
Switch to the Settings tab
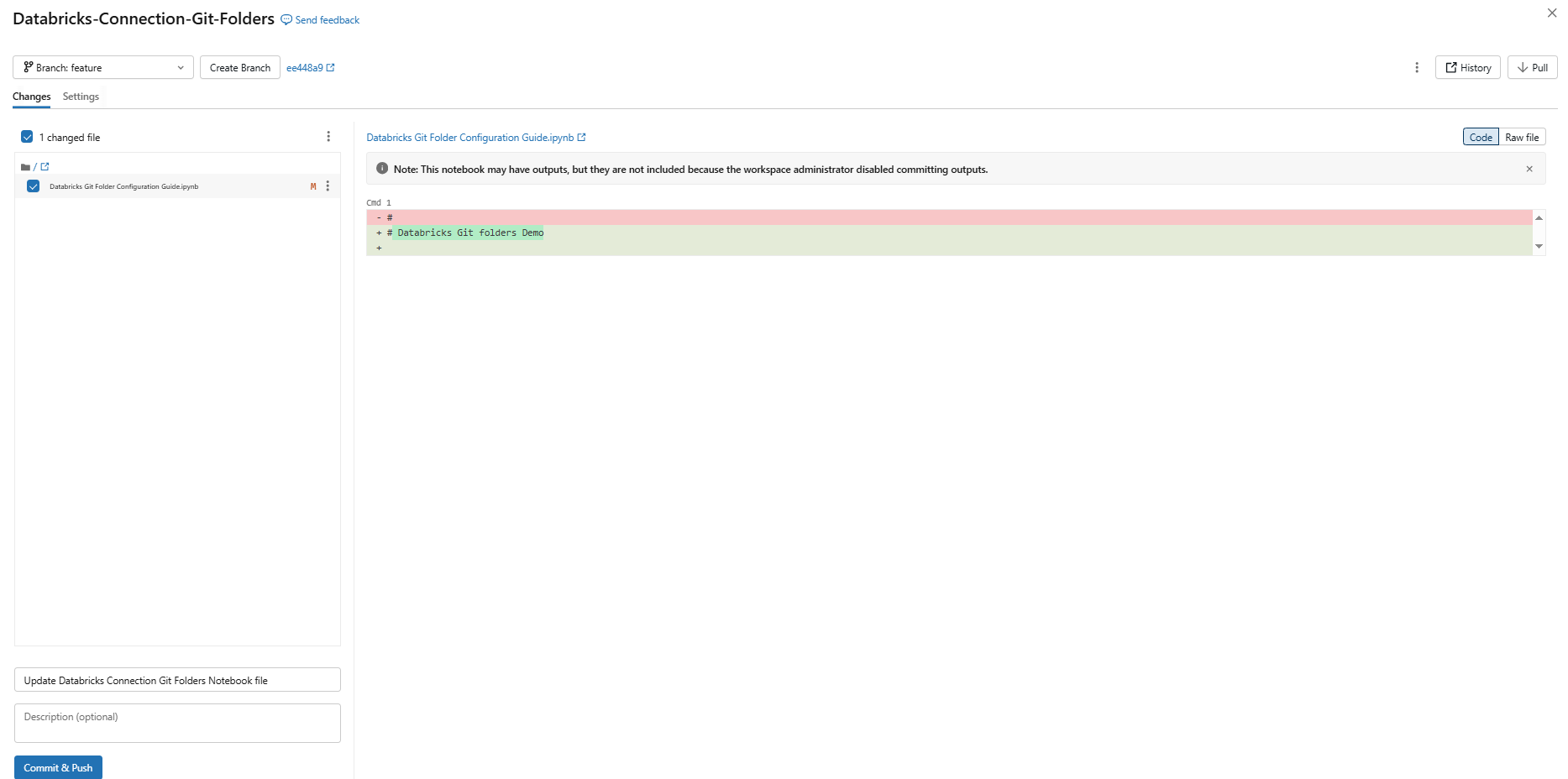point(81,97)
